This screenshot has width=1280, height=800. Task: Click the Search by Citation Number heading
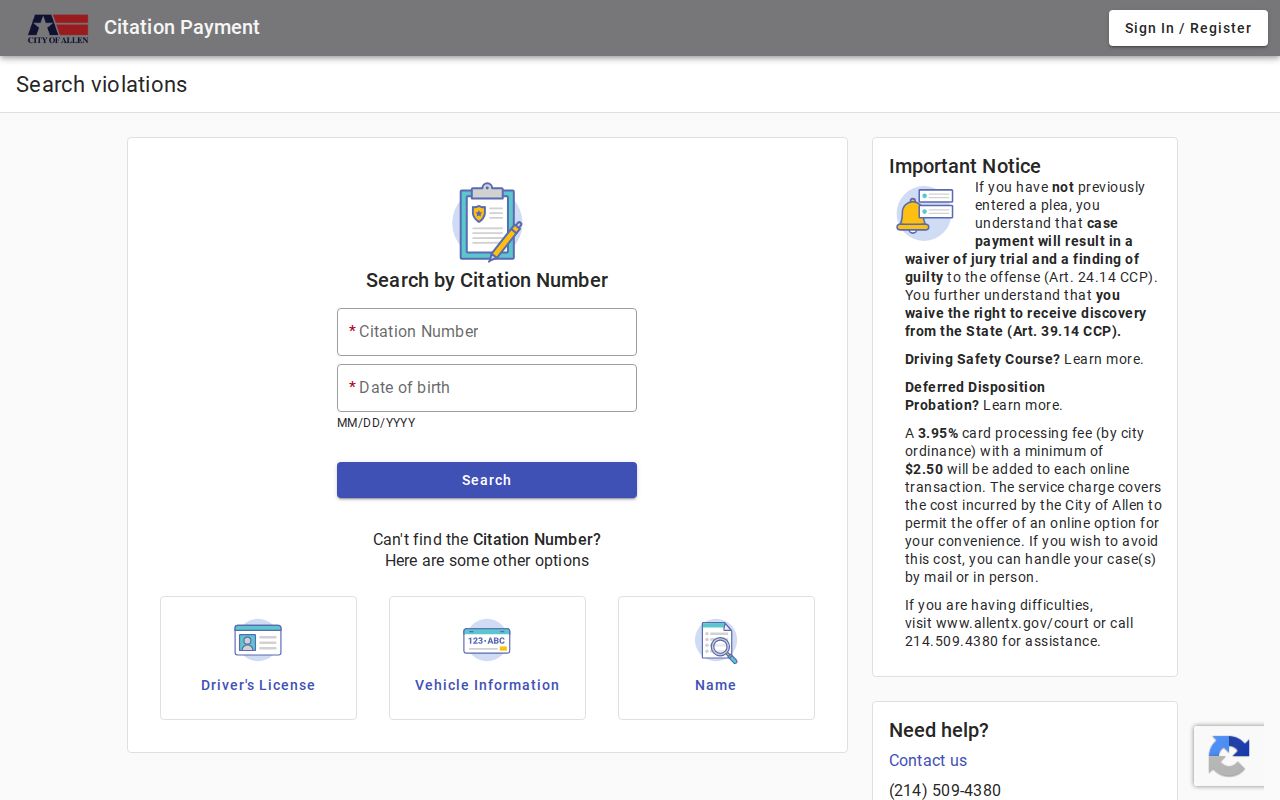coord(487,280)
